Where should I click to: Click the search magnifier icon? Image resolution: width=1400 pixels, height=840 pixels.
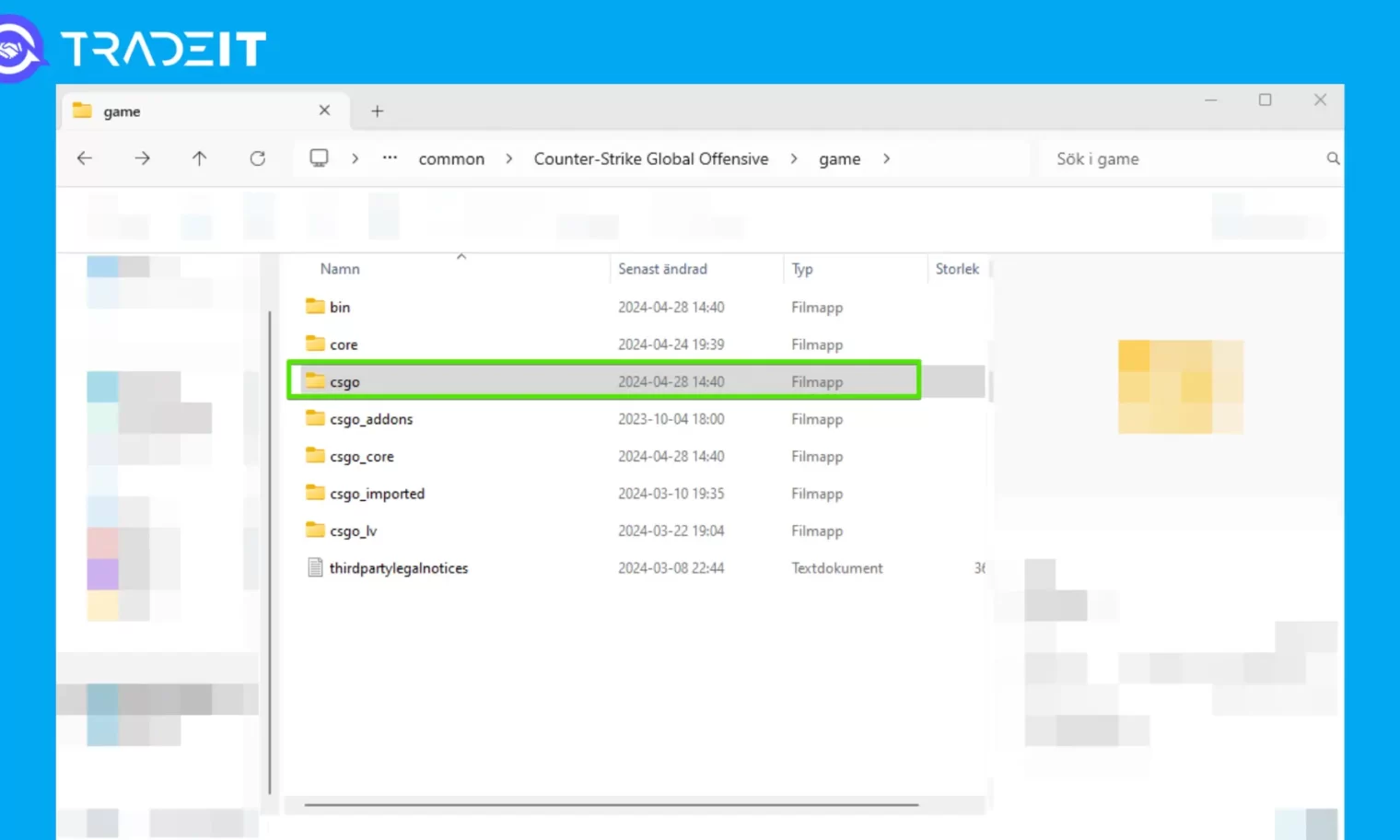1333,158
